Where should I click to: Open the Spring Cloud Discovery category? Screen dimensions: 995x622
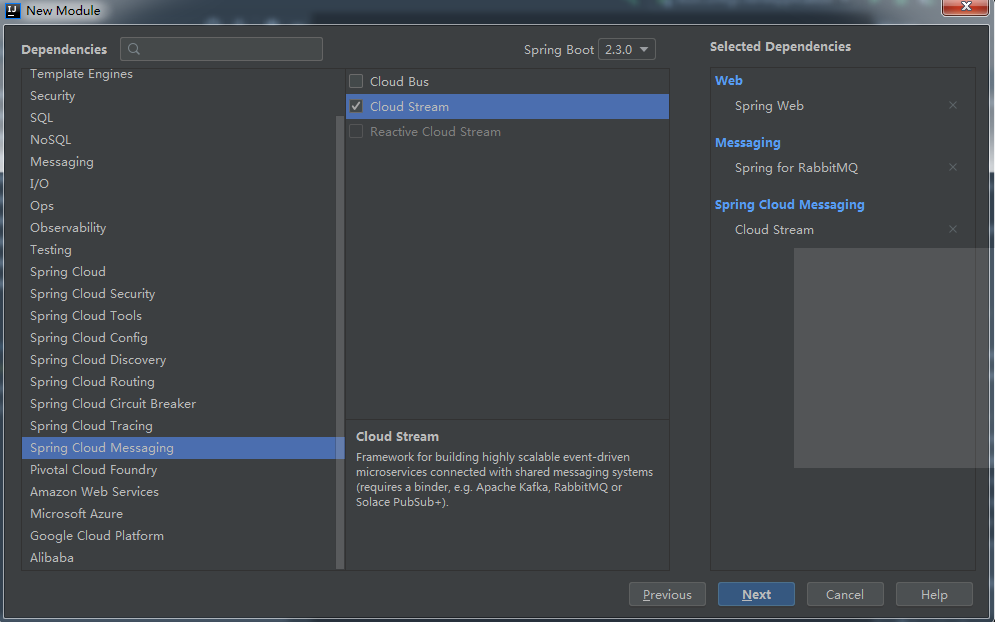coord(98,360)
